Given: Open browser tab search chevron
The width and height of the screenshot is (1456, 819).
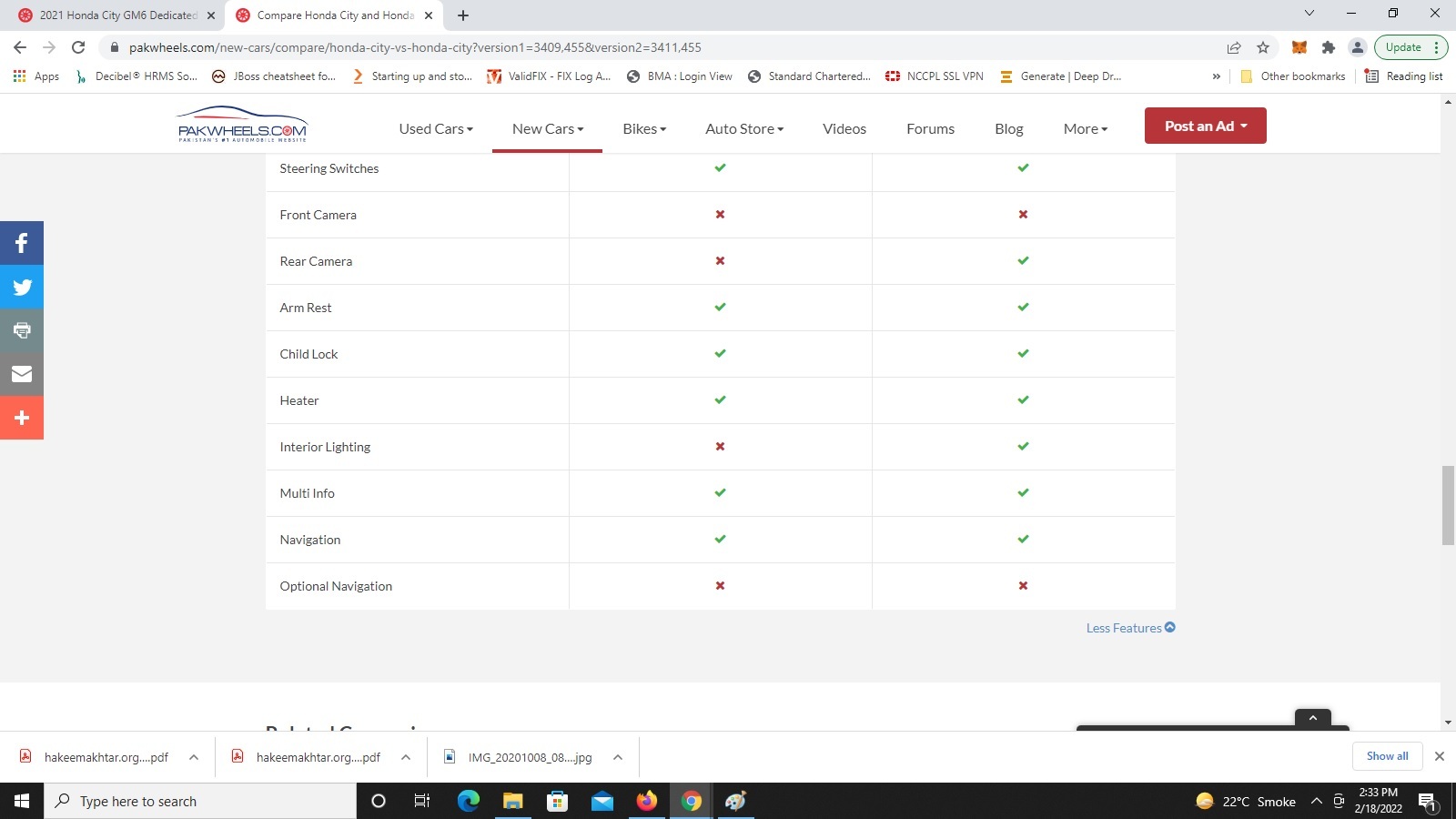Looking at the screenshot, I should 1309,13.
